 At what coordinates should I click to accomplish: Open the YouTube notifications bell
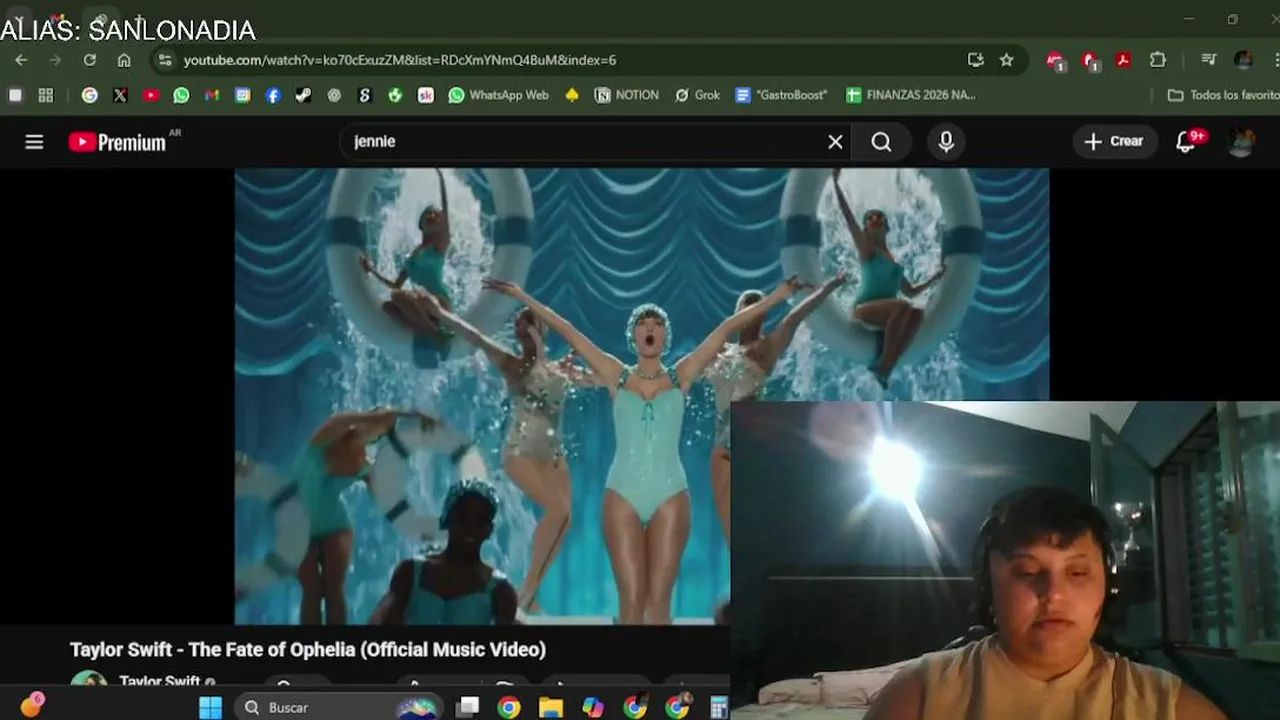[x=1186, y=142]
